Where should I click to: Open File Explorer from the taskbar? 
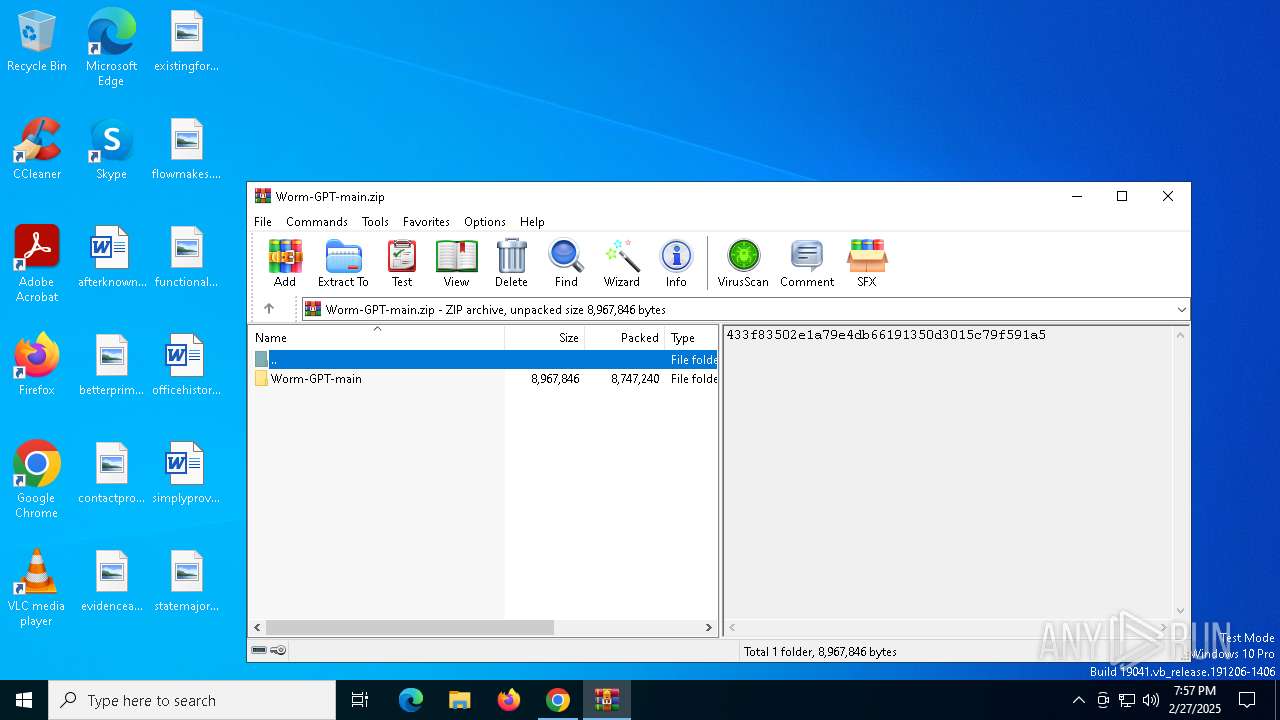point(459,700)
